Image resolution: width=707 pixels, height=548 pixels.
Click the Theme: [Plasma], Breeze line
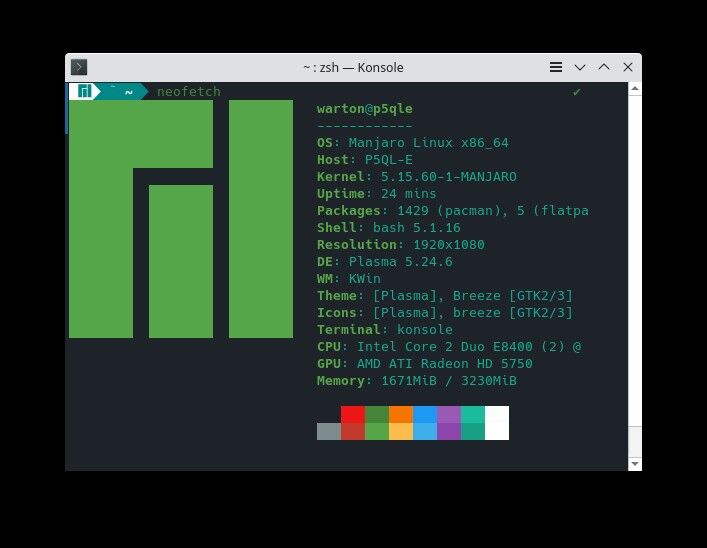445,296
